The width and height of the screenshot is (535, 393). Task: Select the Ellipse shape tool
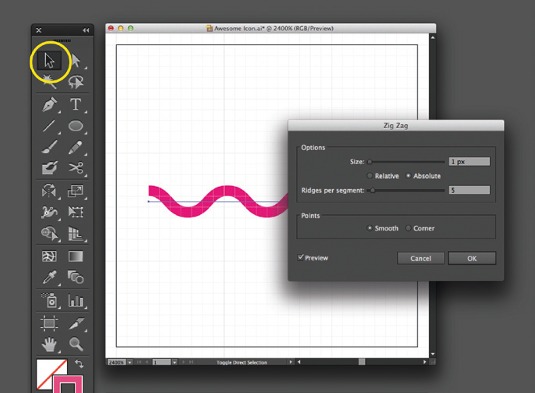tap(76, 126)
